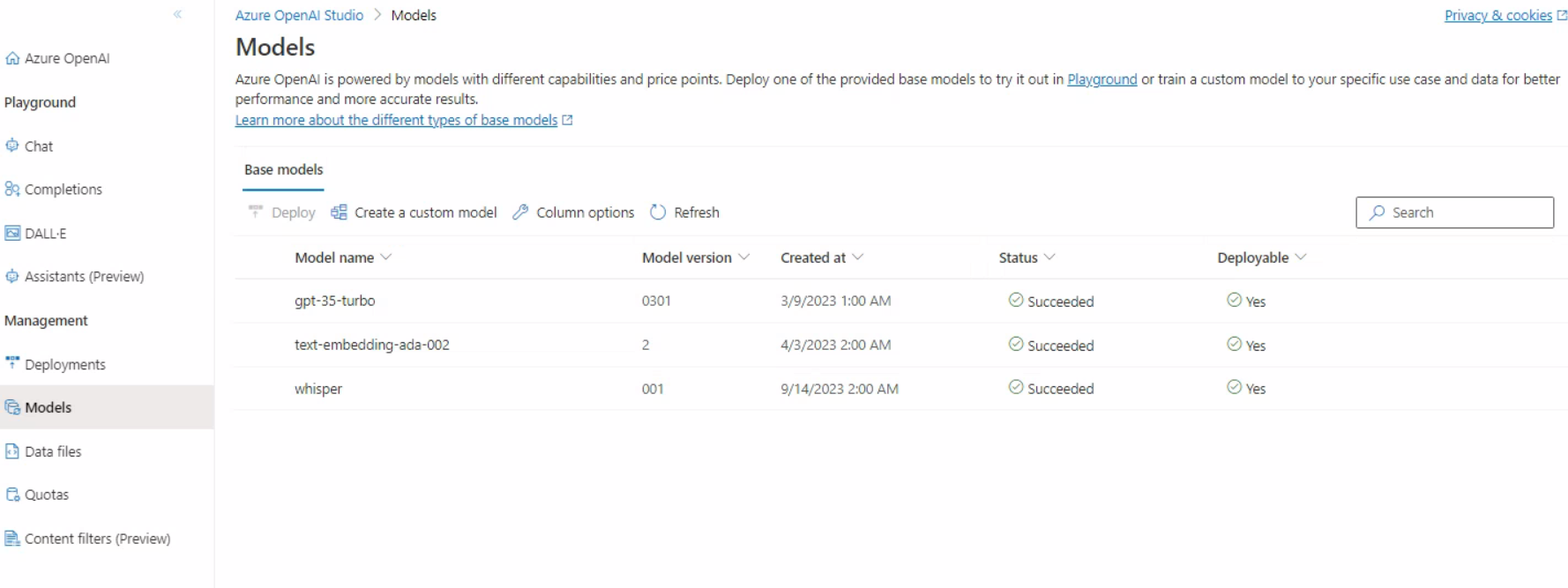Open the Quotas page

(x=47, y=495)
